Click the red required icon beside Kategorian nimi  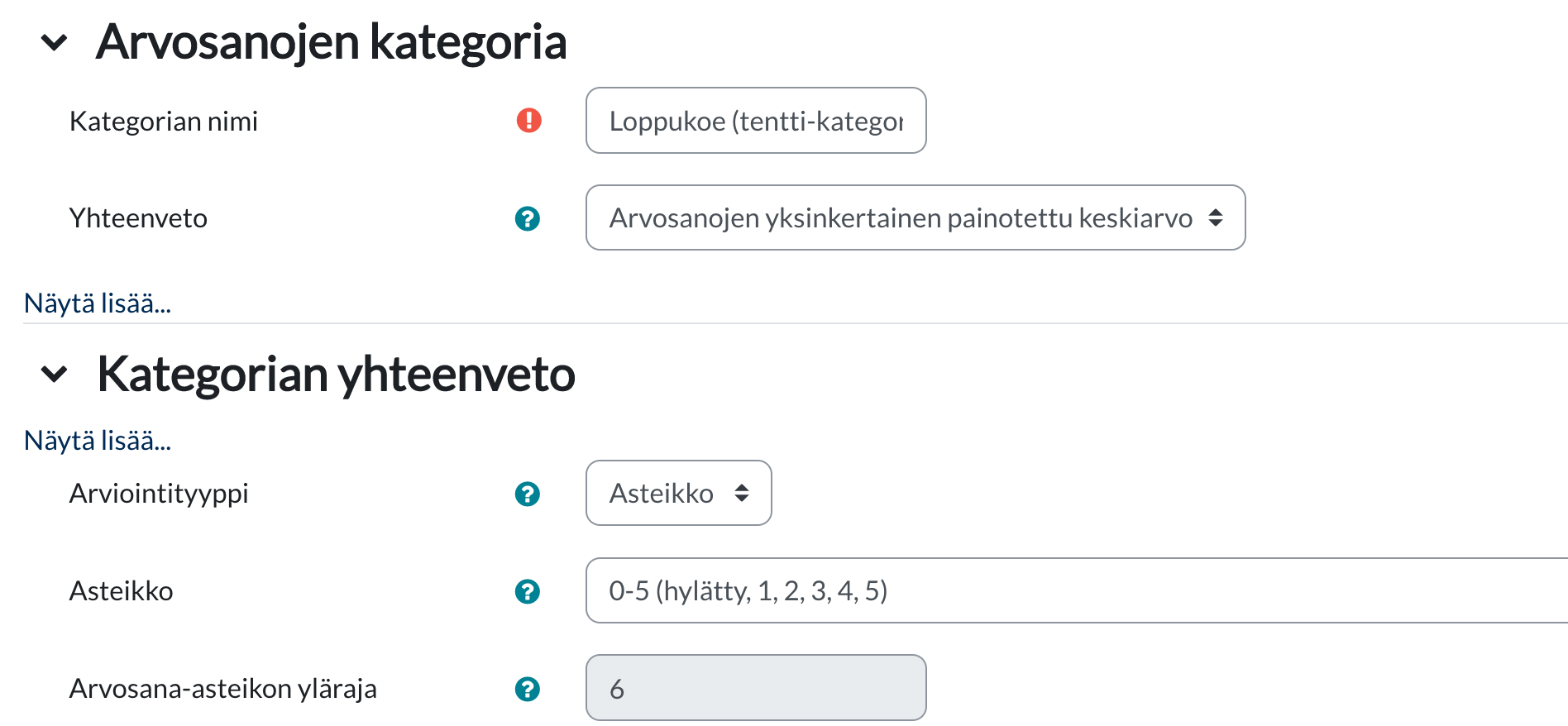click(528, 121)
